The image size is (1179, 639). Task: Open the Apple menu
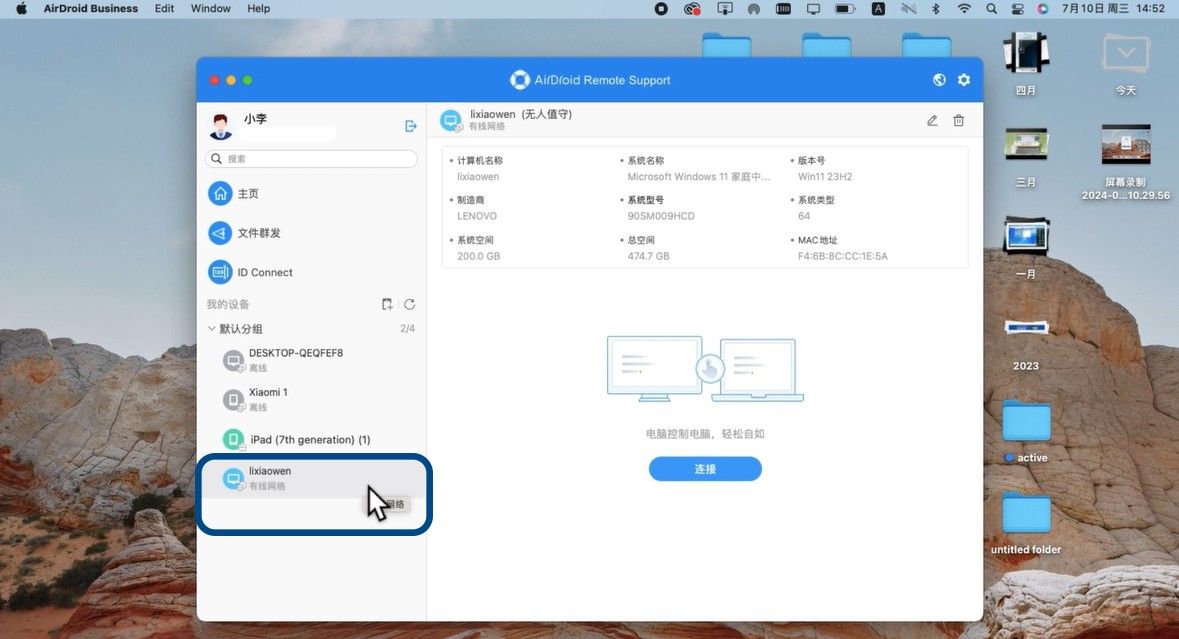pyautogui.click(x=21, y=8)
